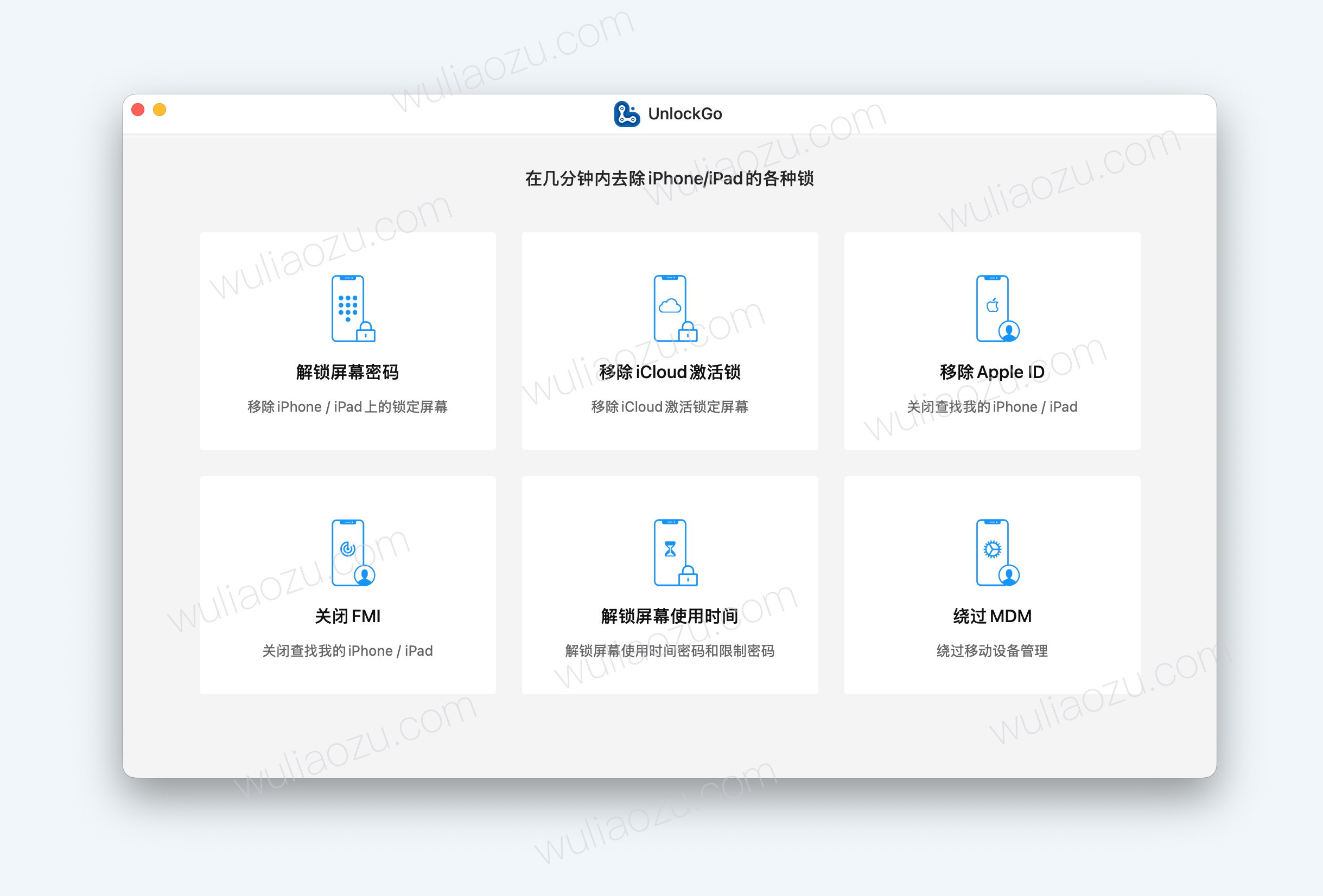
Task: Click text 移除 iCloud 激活锁定屏幕
Action: click(670, 407)
